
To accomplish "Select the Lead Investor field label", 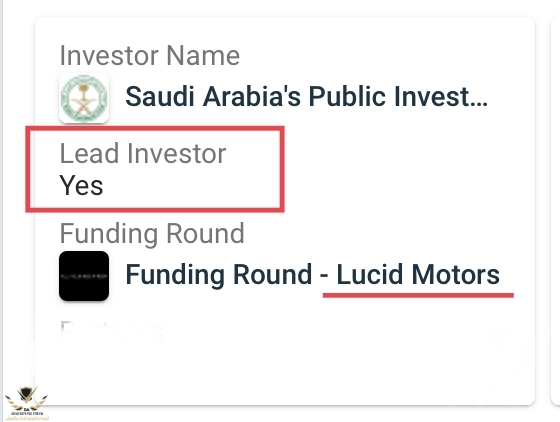I will 143,154.
